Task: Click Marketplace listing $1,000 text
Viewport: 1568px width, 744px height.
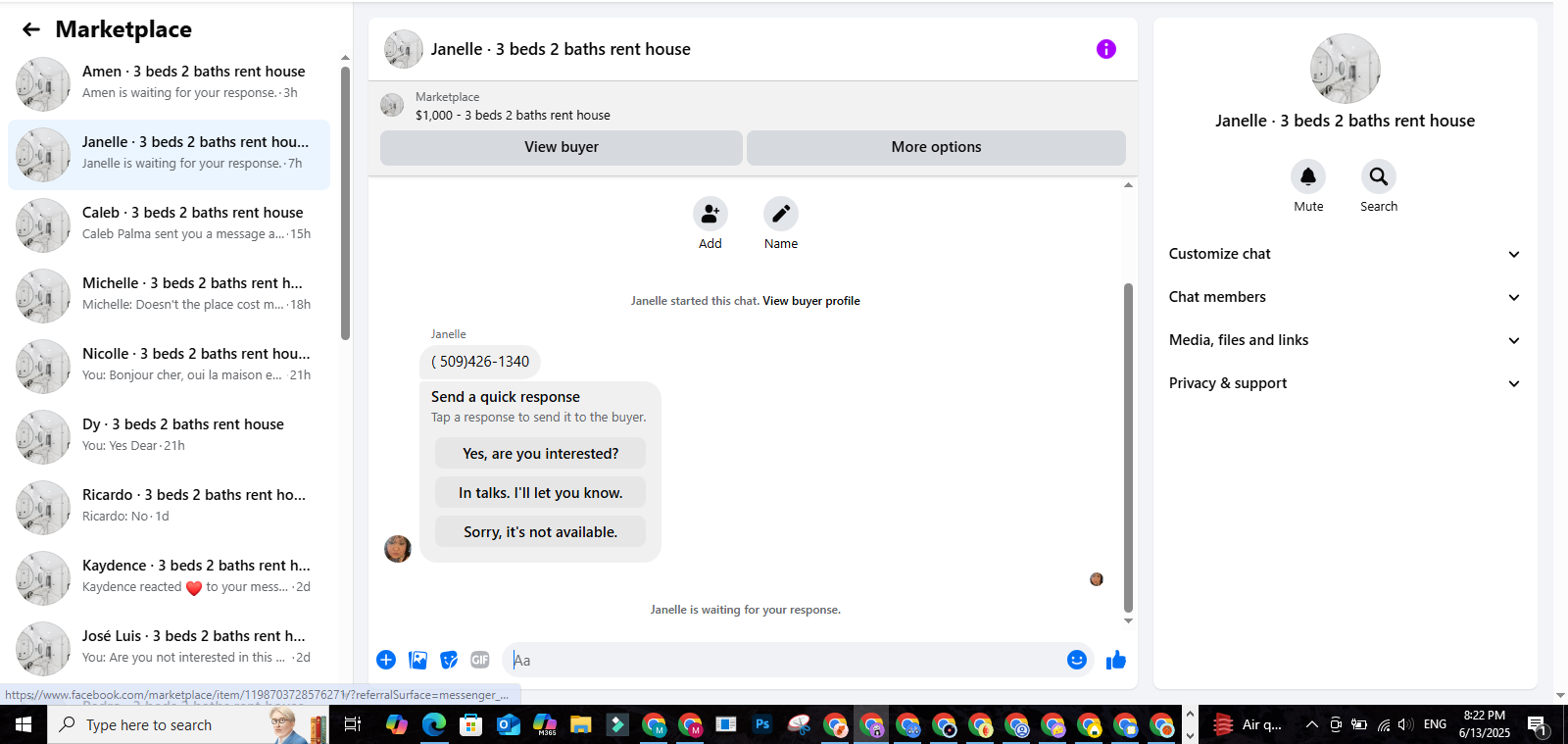Action: coord(513,116)
